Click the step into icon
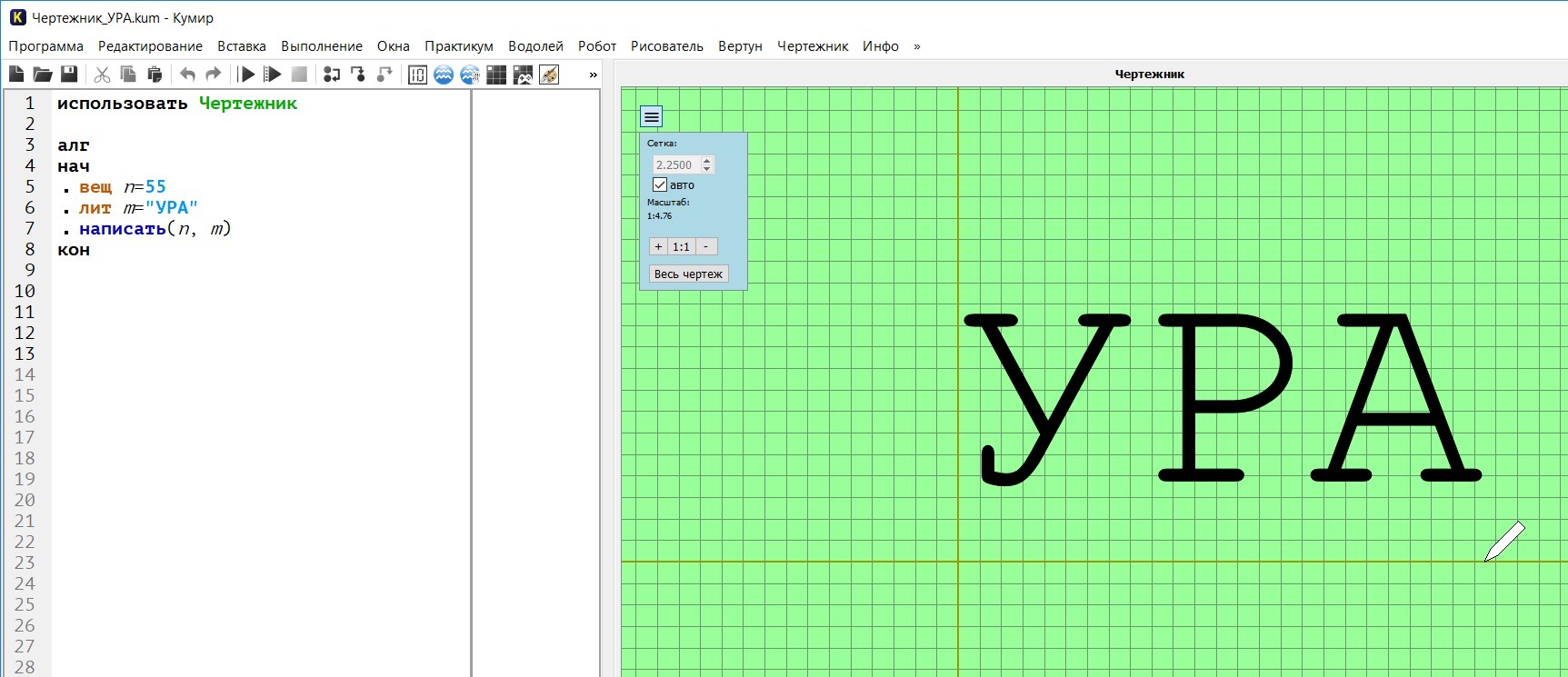 [x=358, y=75]
